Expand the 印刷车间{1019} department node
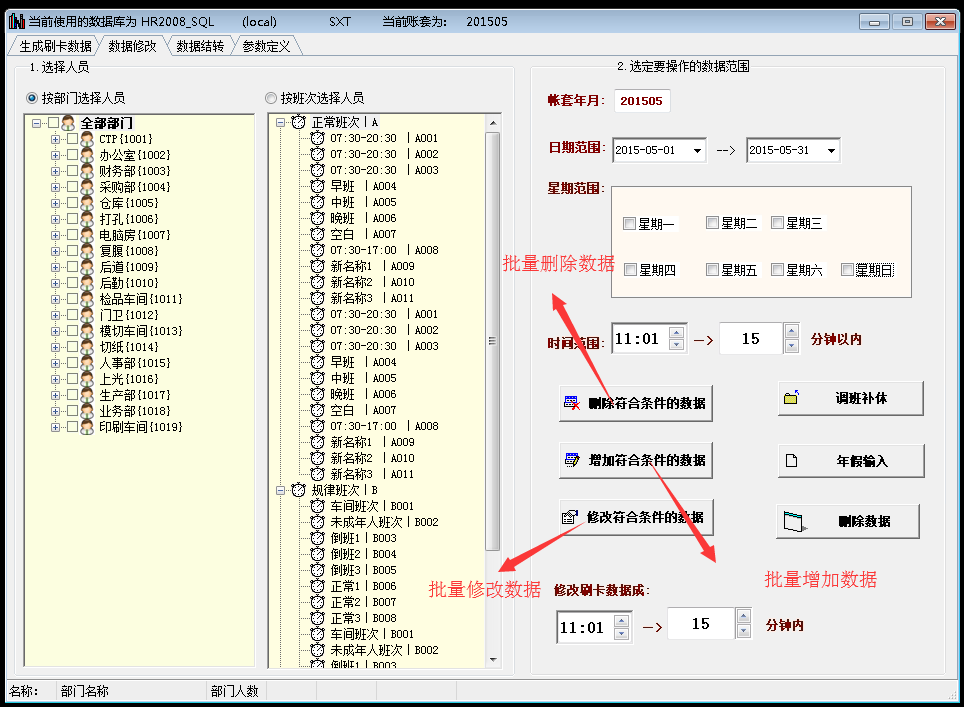This screenshot has height=707, width=964. point(55,427)
